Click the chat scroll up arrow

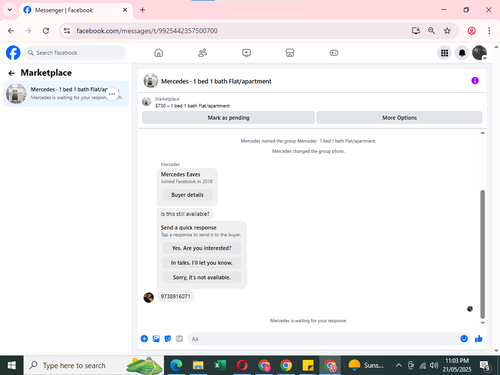482,133
